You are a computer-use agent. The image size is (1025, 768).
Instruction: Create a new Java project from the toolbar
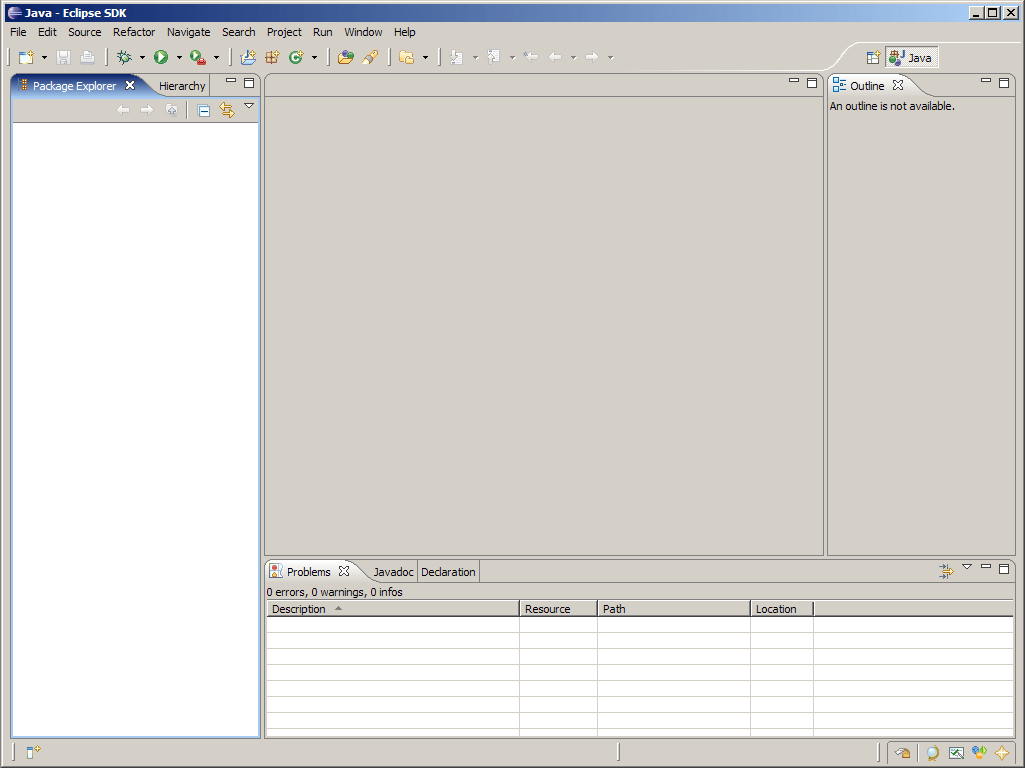(247, 57)
